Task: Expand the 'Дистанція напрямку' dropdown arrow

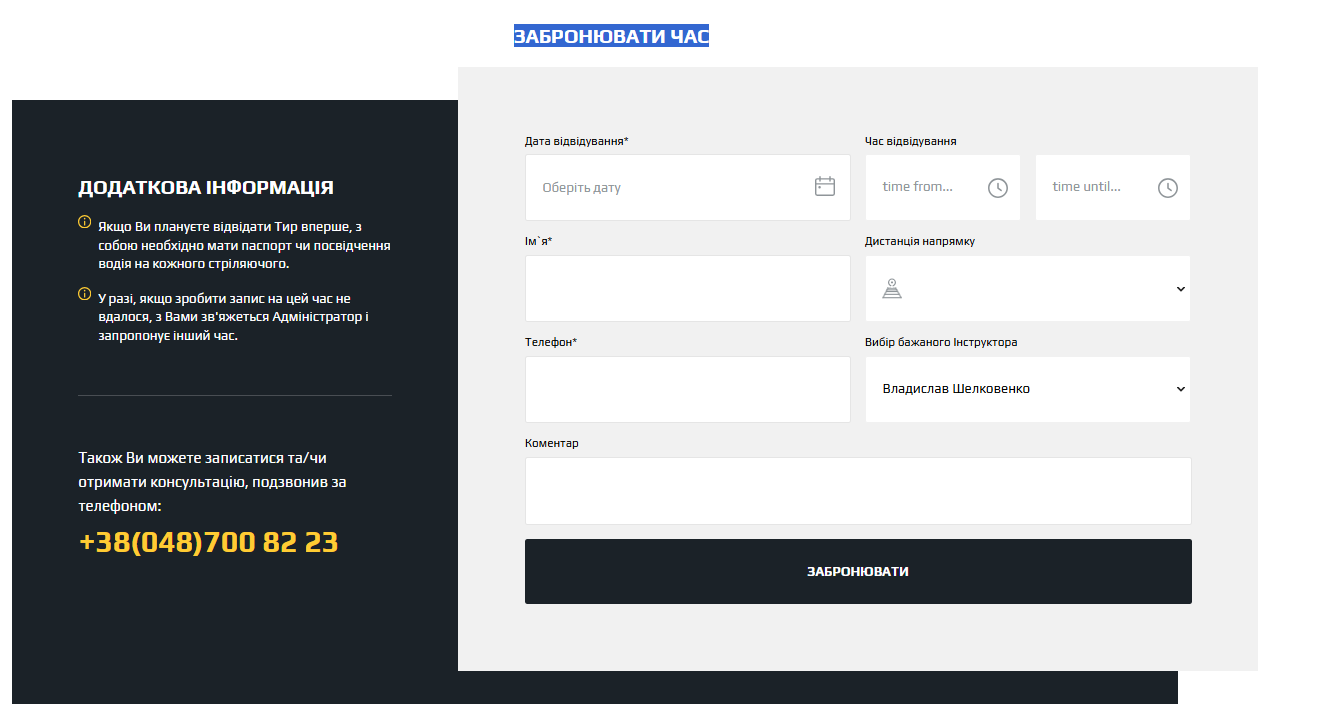Action: 1180,289
